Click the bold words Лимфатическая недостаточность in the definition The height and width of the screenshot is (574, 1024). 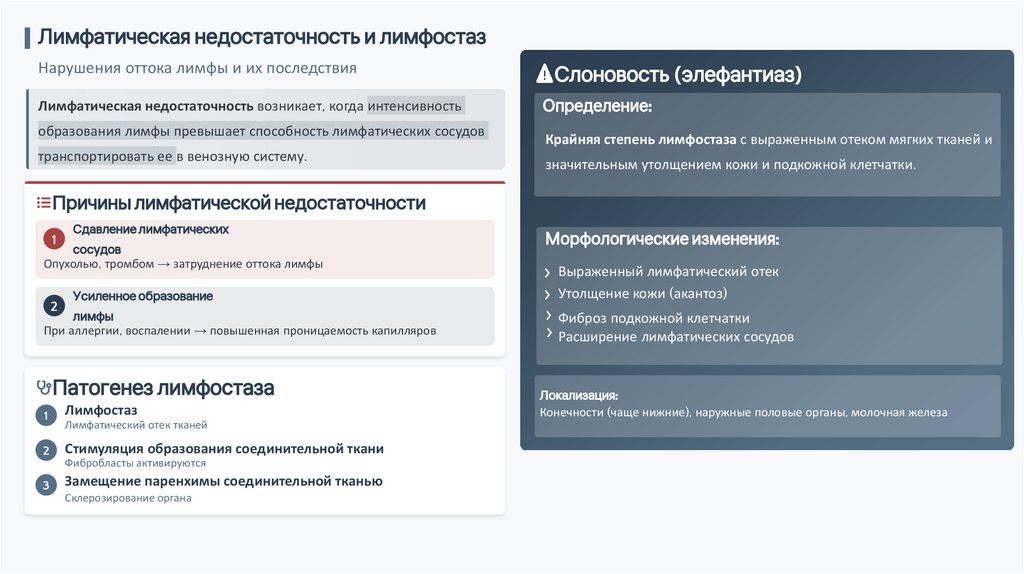(x=146, y=106)
